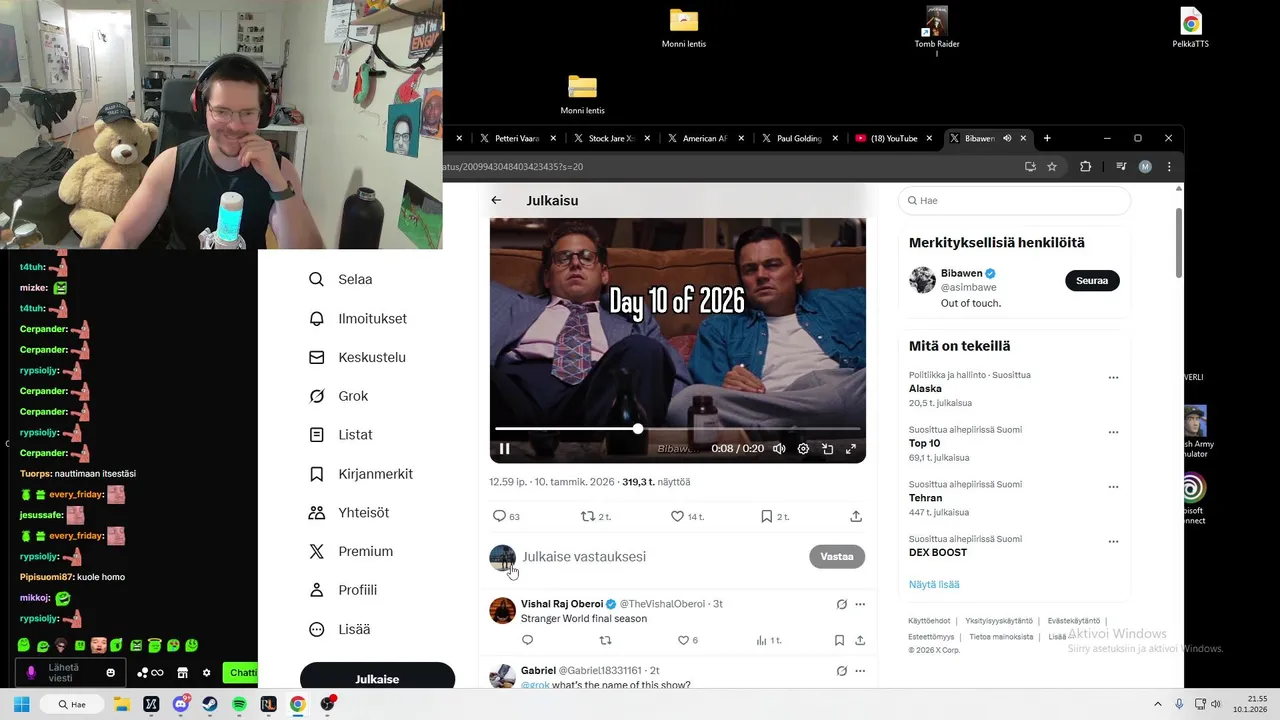The width and height of the screenshot is (1280, 720).
Task: Switch to the Paul Golding browser tab
Action: pos(798,138)
